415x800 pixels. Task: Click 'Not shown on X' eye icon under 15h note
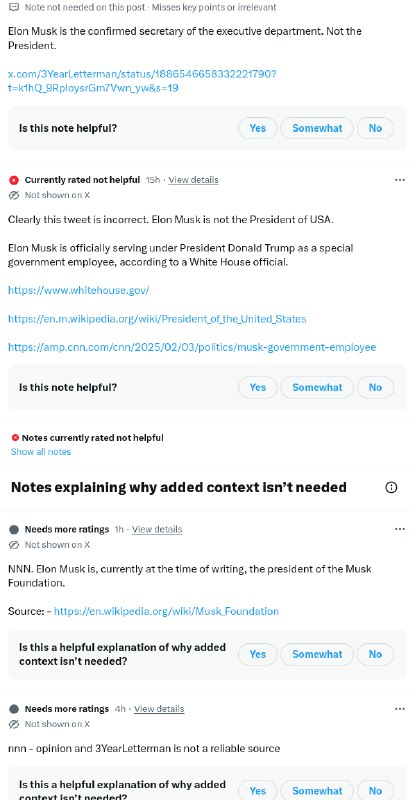click(14, 195)
